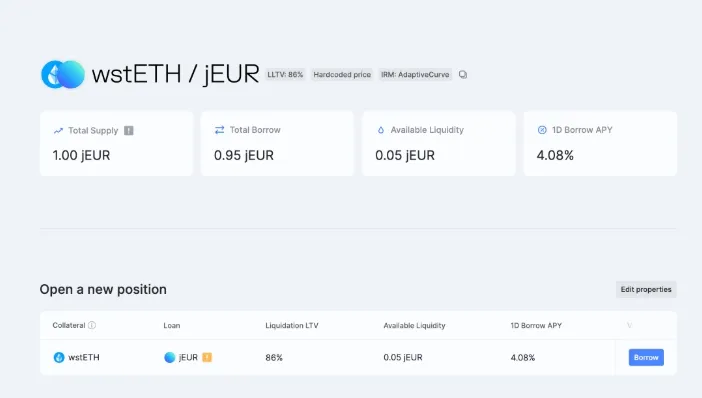702x398 pixels.
Task: Click the Total Supply warning badge icon
Action: tap(128, 130)
